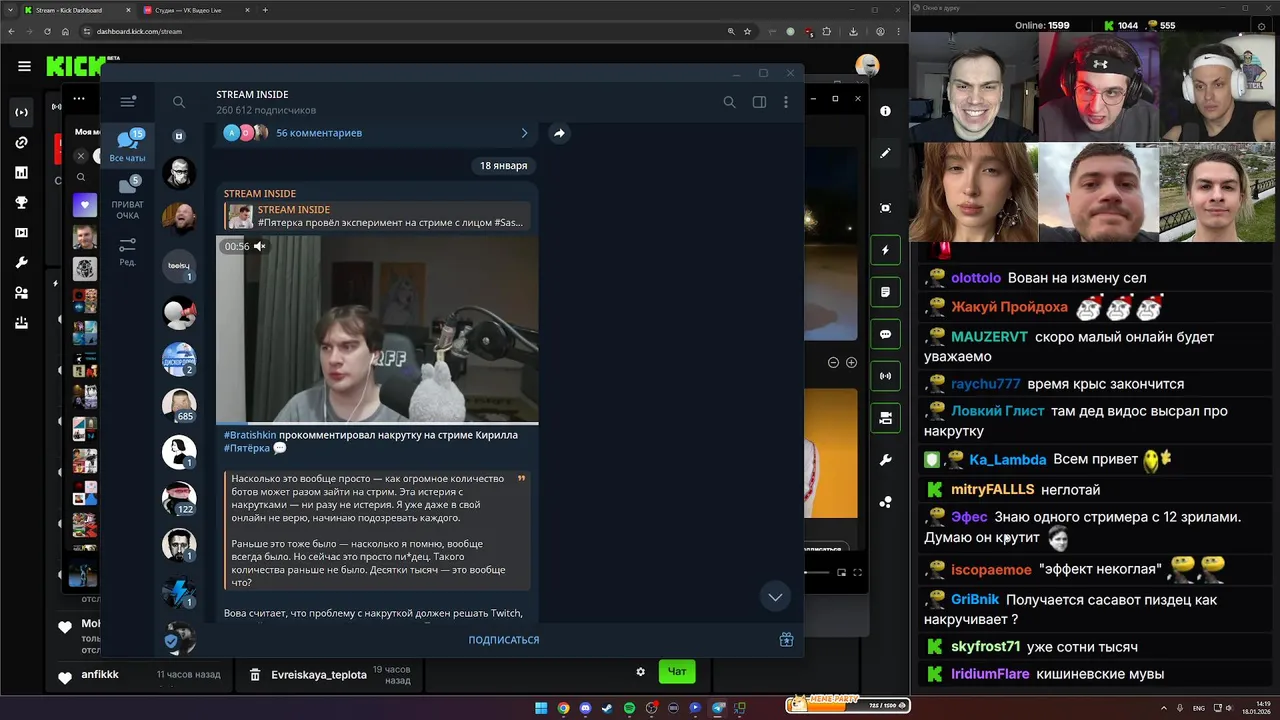
Task: Click the settings gear beside the Чат button
Action: (x=641, y=672)
